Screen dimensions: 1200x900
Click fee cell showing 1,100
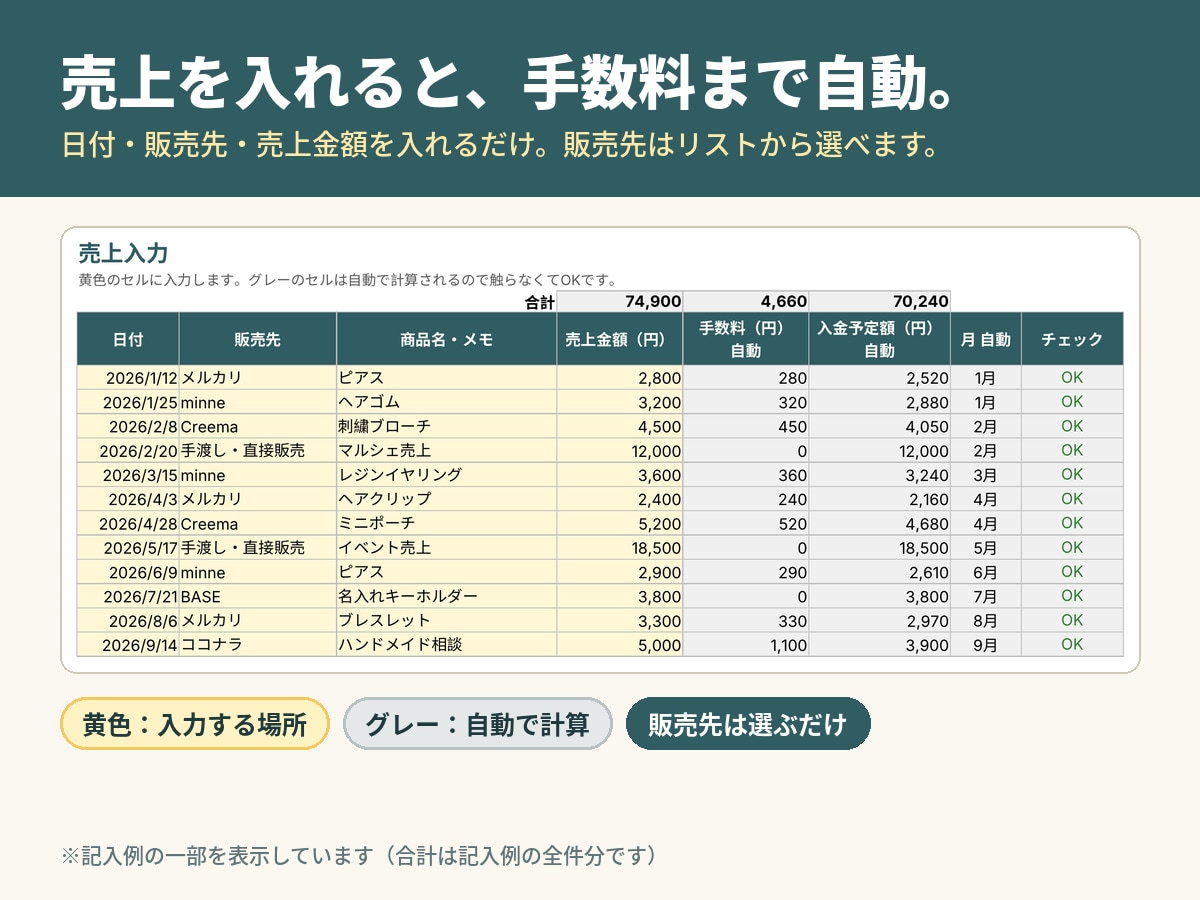(746, 645)
